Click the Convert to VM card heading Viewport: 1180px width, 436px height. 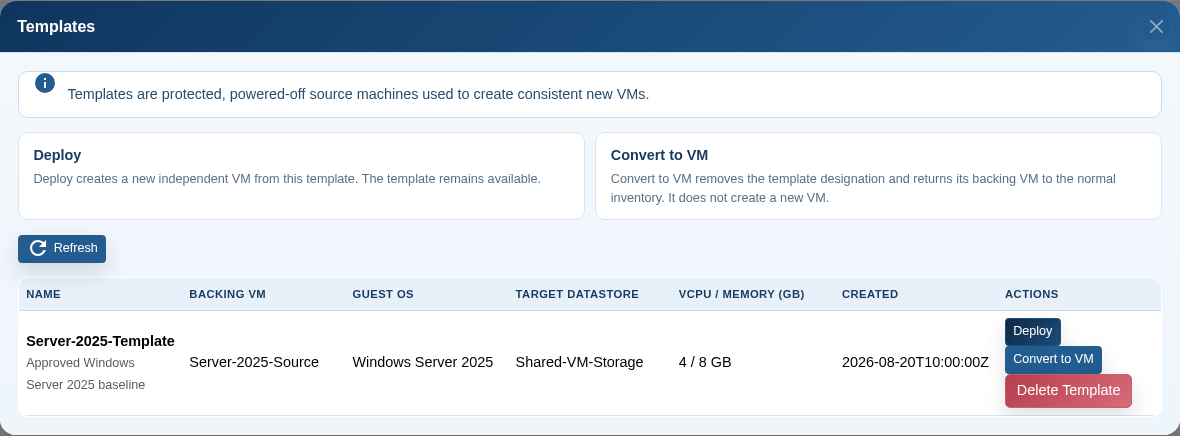tap(659, 155)
